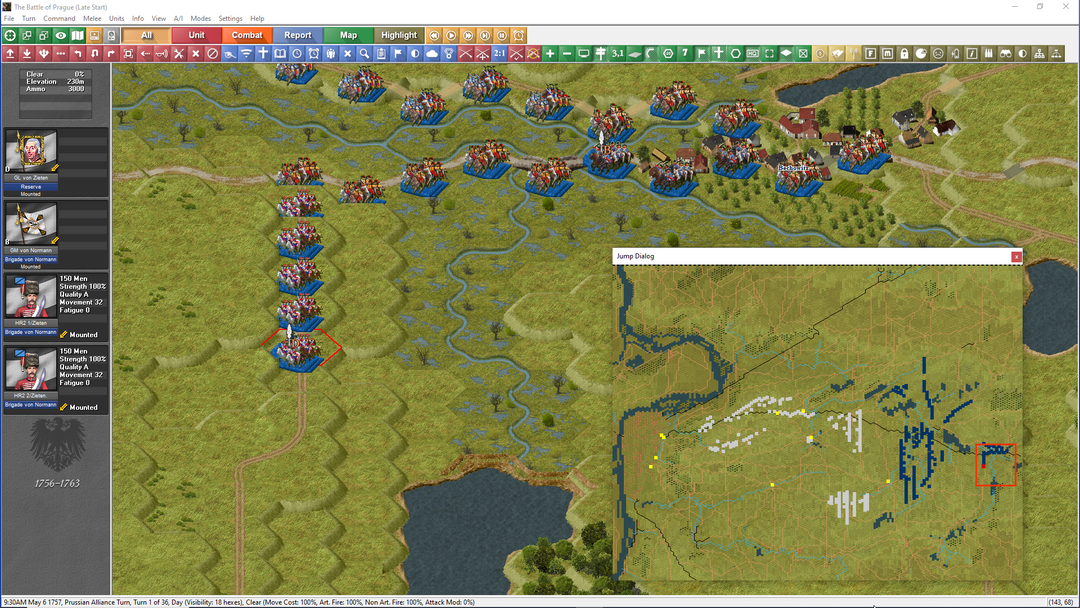Click the red prohibited circle icon
The width and height of the screenshot is (1080, 608).
[212, 54]
